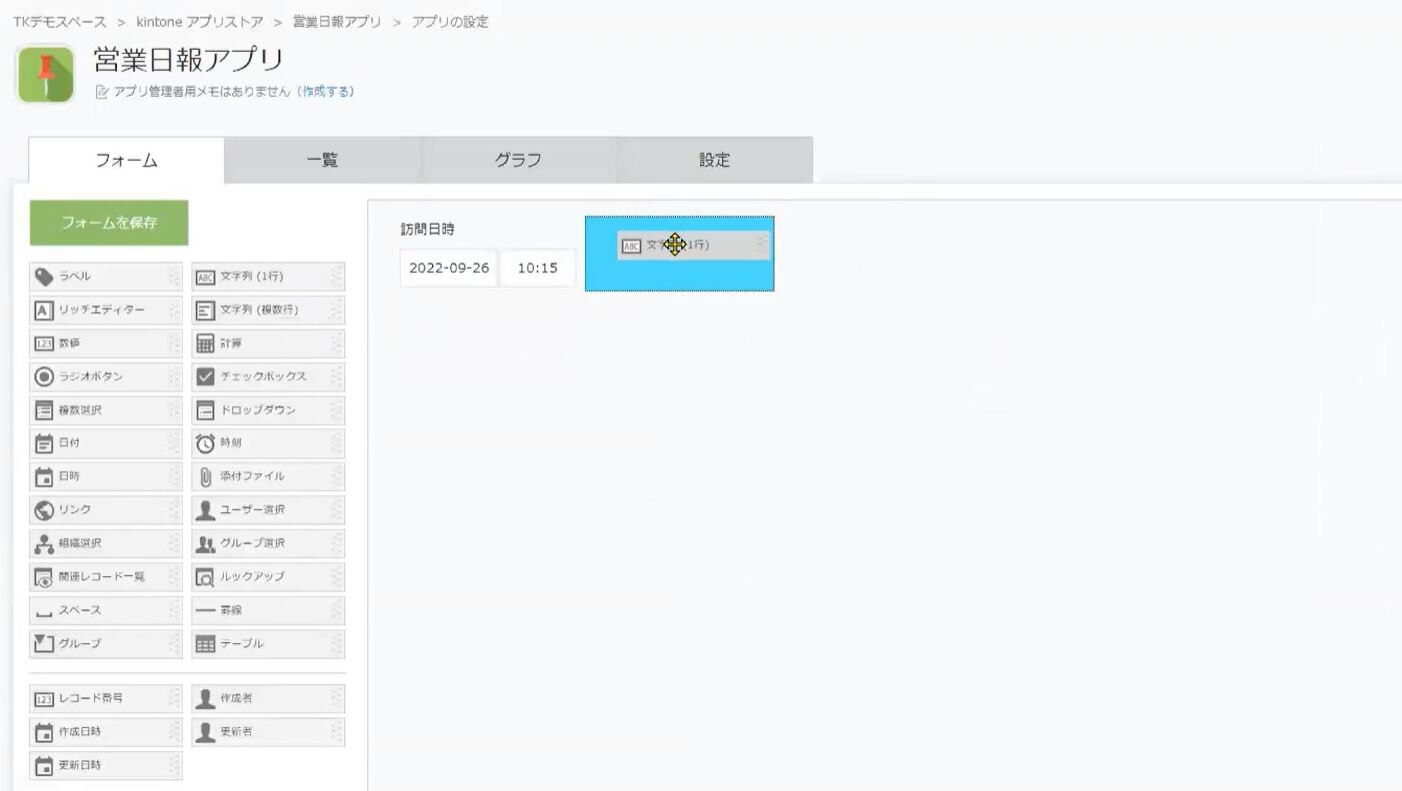Select the ユーザー選択 person icon
1402x791 pixels.
(205, 510)
